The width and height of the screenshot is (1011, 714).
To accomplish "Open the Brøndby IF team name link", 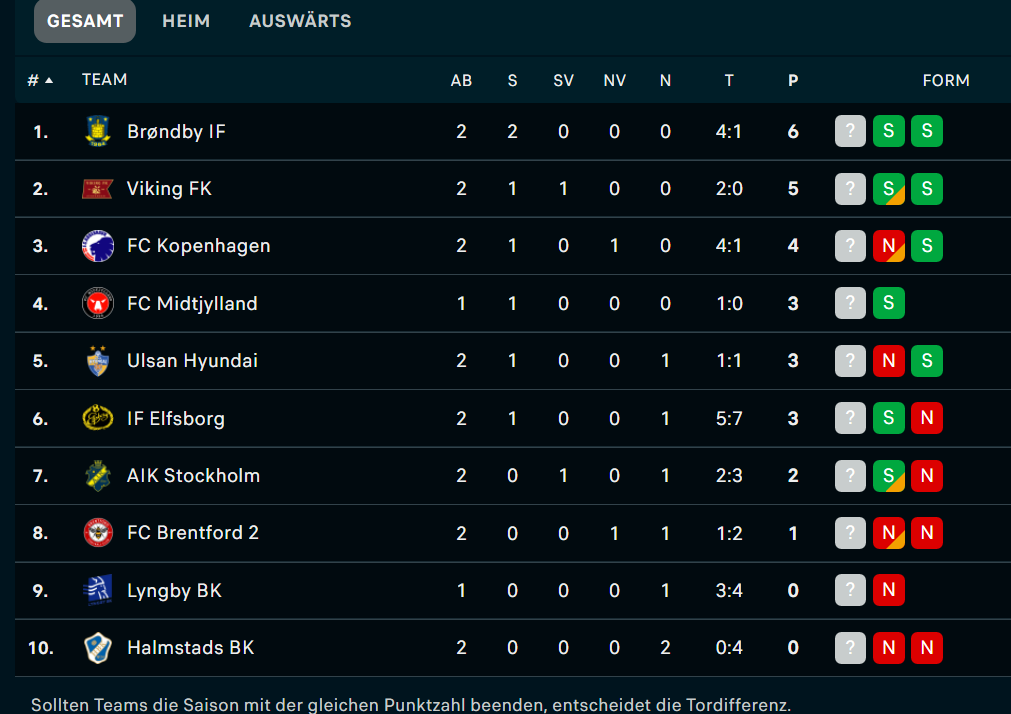I will click(x=176, y=132).
